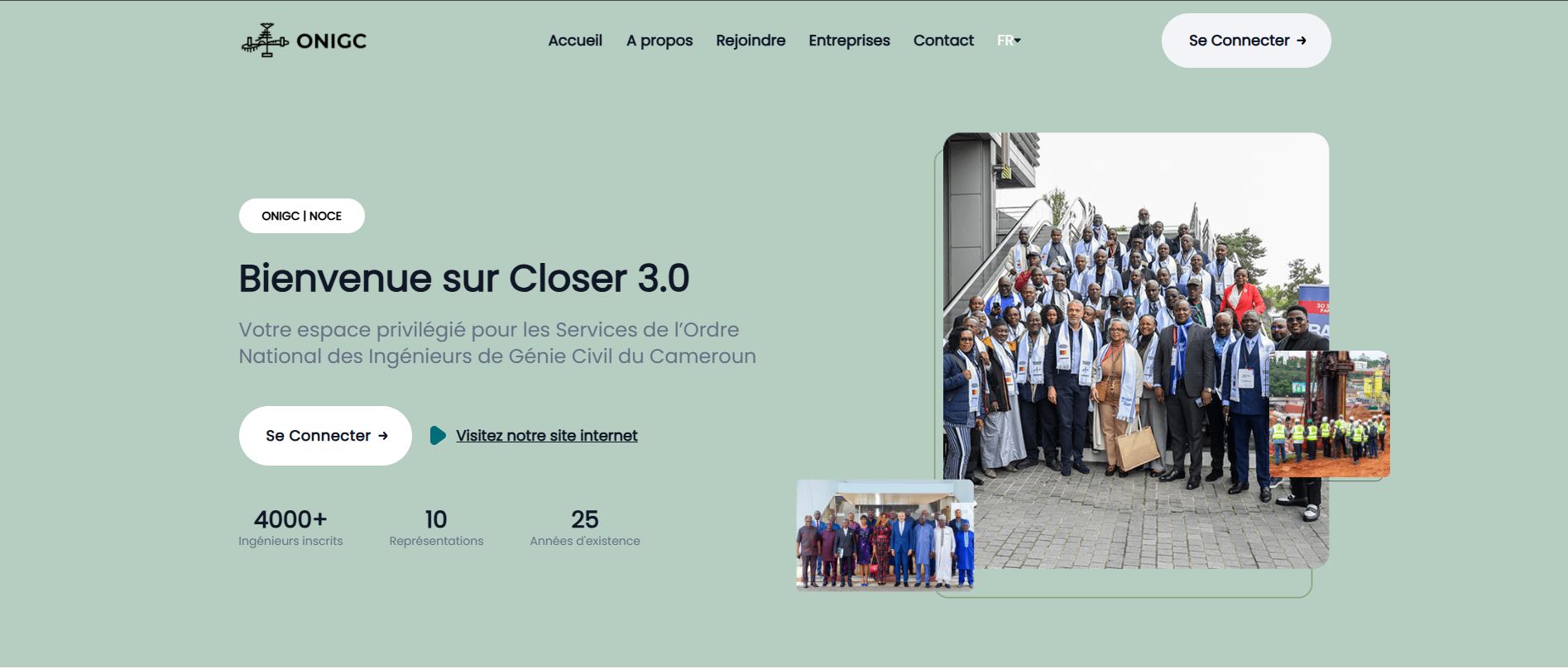Click the ONIGC logo in the header
The width and height of the screenshot is (1568, 669).
tap(304, 40)
